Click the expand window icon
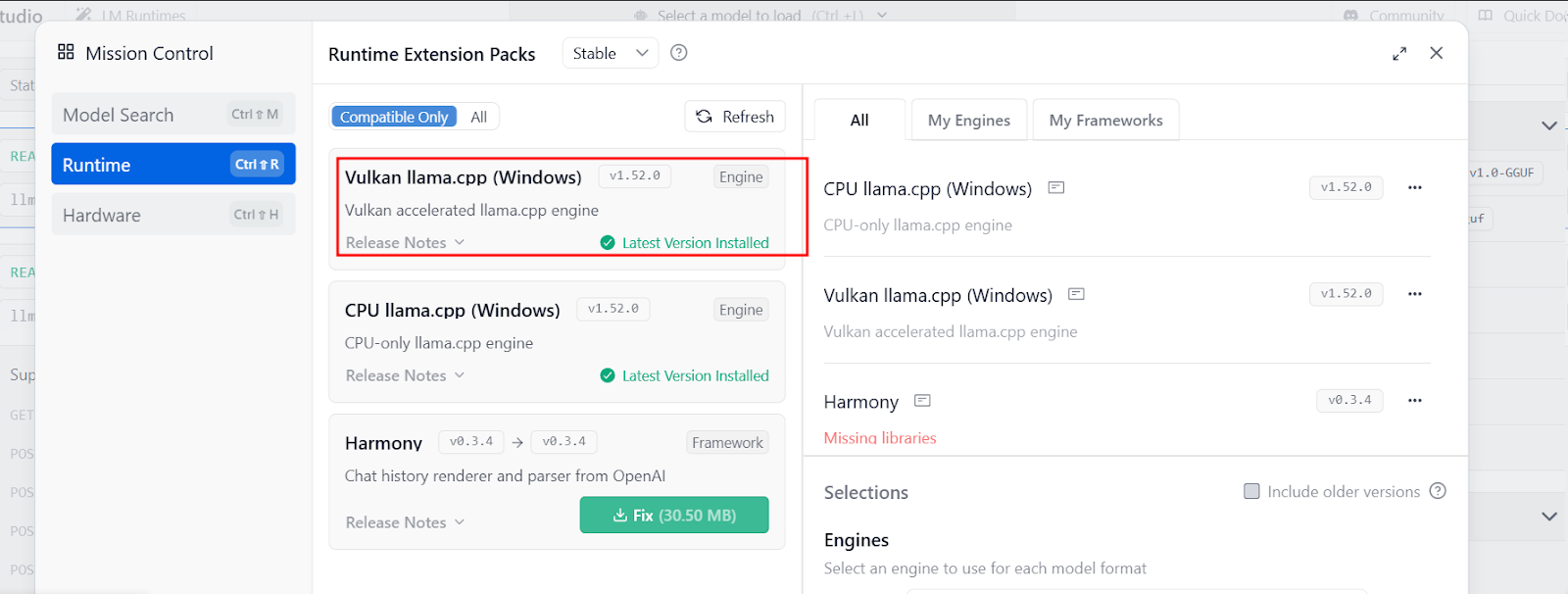 pos(1399,54)
